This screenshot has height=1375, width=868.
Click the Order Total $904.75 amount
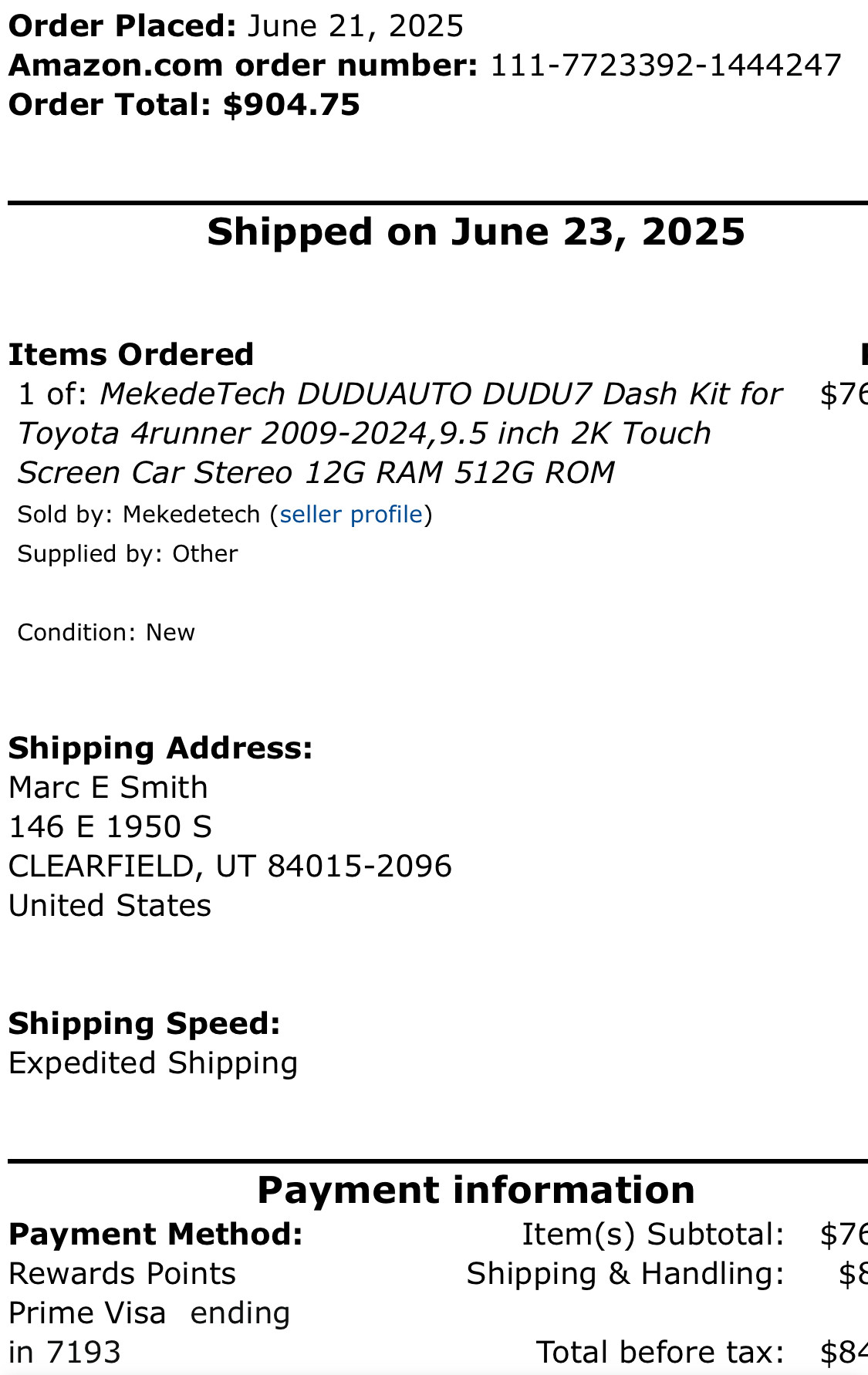(x=292, y=105)
